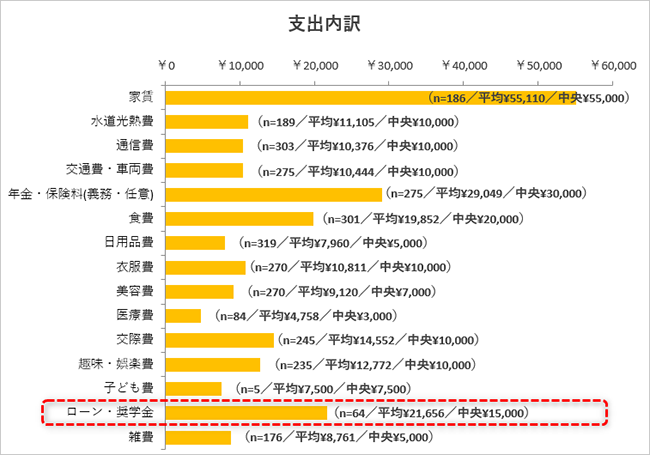Image resolution: width=650 pixels, height=455 pixels.
Task: Click the 交通費・車両費 bar
Action: pos(204,170)
